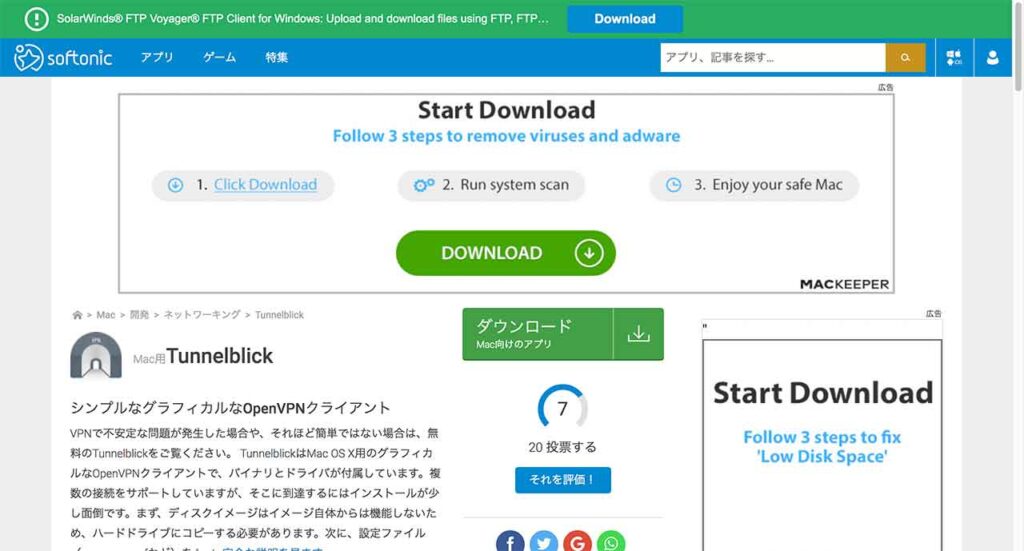Click the green shield icon in top banner
This screenshot has height=551, width=1024.
pyautogui.click(x=37, y=19)
